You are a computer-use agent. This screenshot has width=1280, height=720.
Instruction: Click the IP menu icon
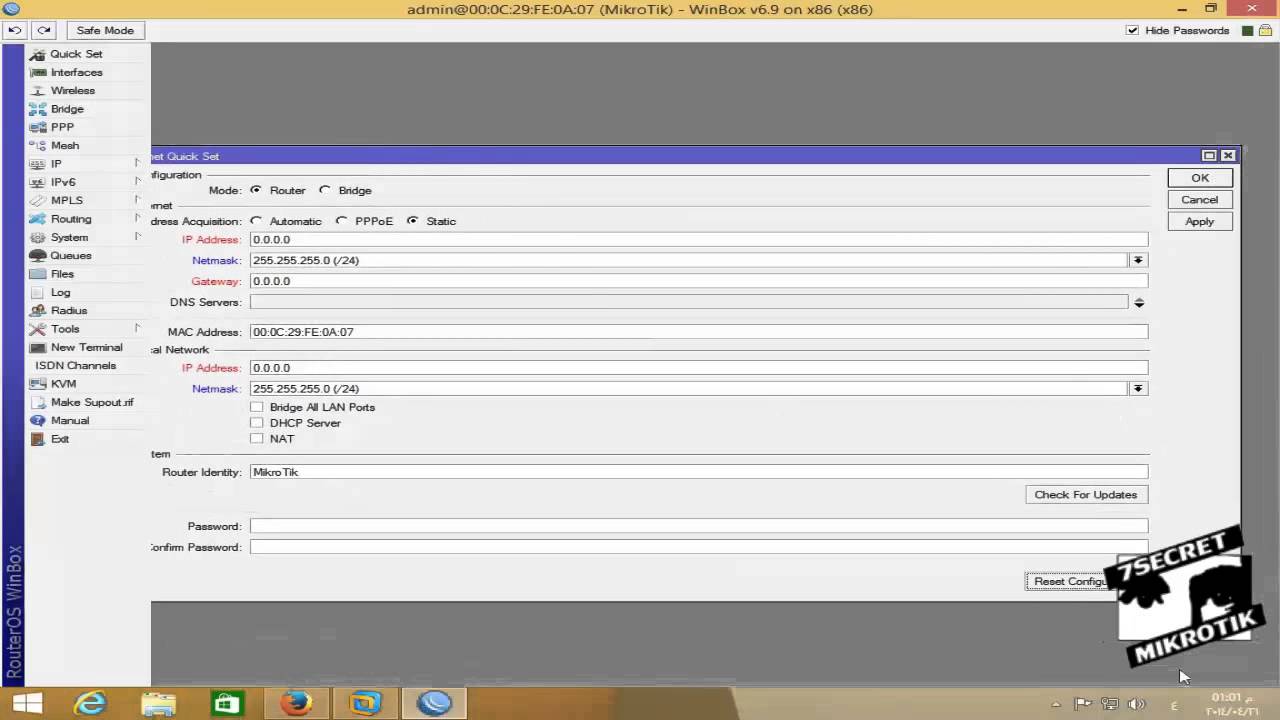coord(37,164)
